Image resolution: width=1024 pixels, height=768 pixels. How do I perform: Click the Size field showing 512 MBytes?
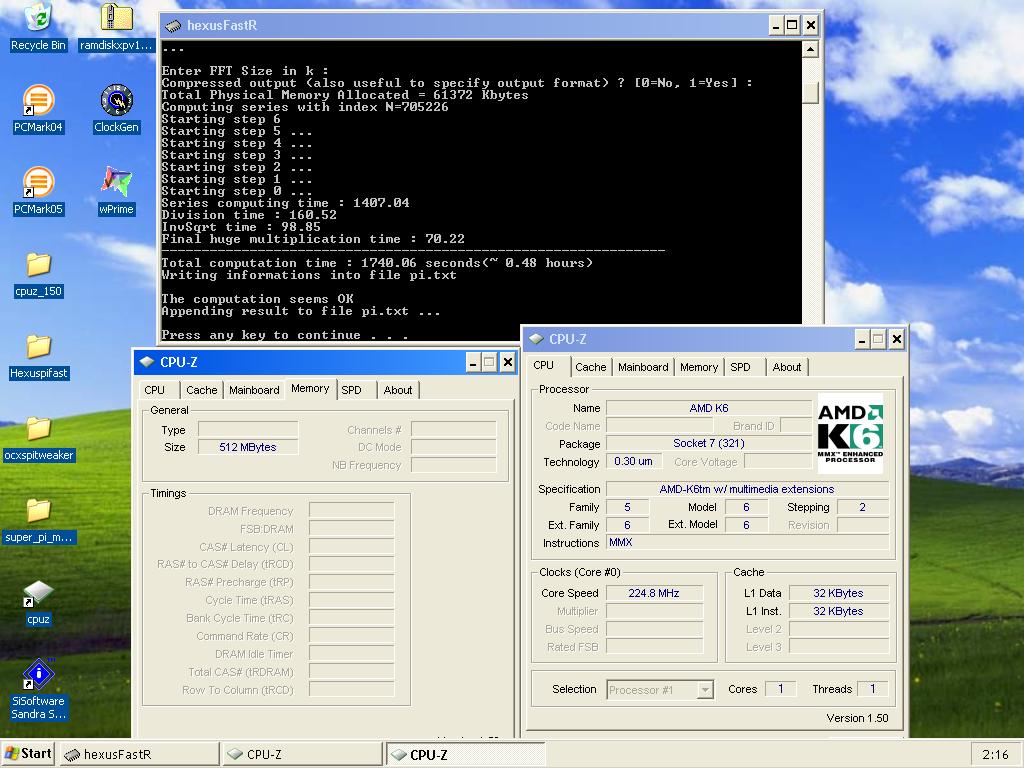click(248, 447)
